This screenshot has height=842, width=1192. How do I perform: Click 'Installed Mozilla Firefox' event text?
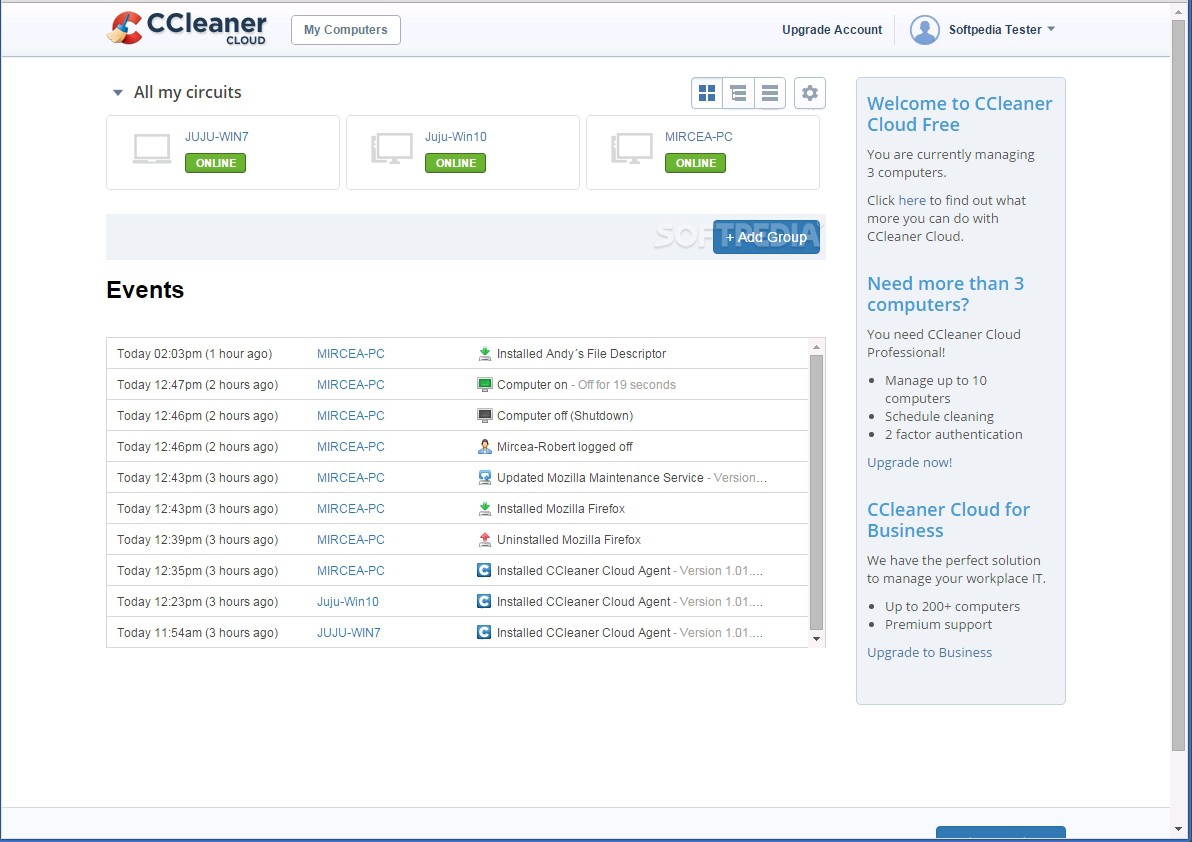561,508
